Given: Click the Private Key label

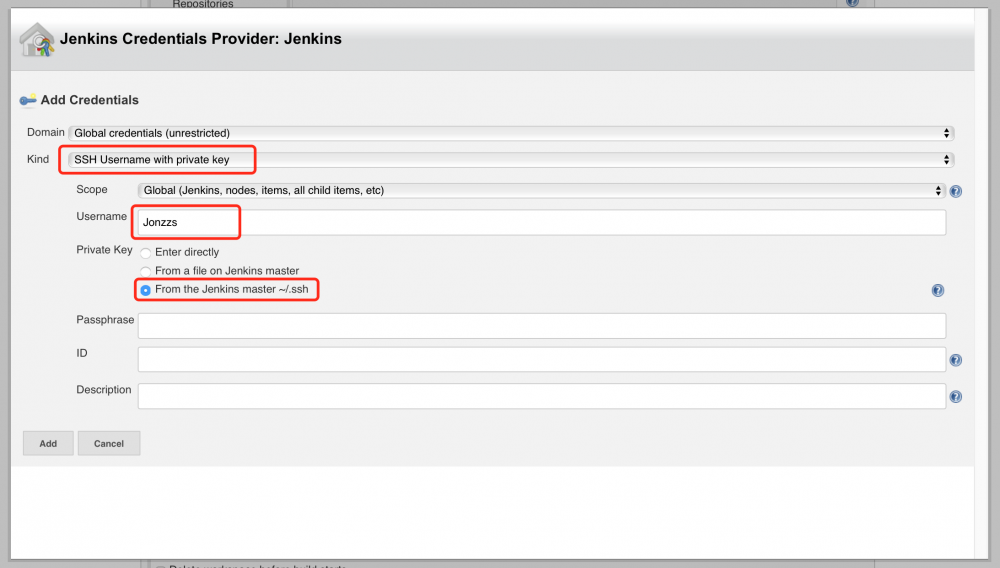Looking at the screenshot, I should 104,250.
